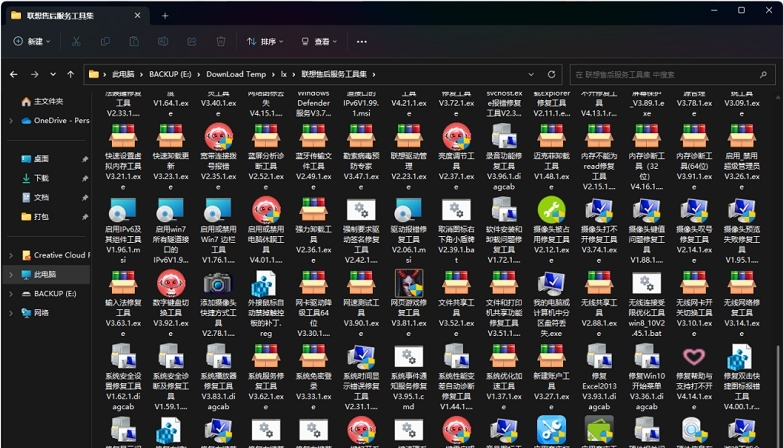Open the 排序 (Sort) dropdown menu

click(266, 42)
